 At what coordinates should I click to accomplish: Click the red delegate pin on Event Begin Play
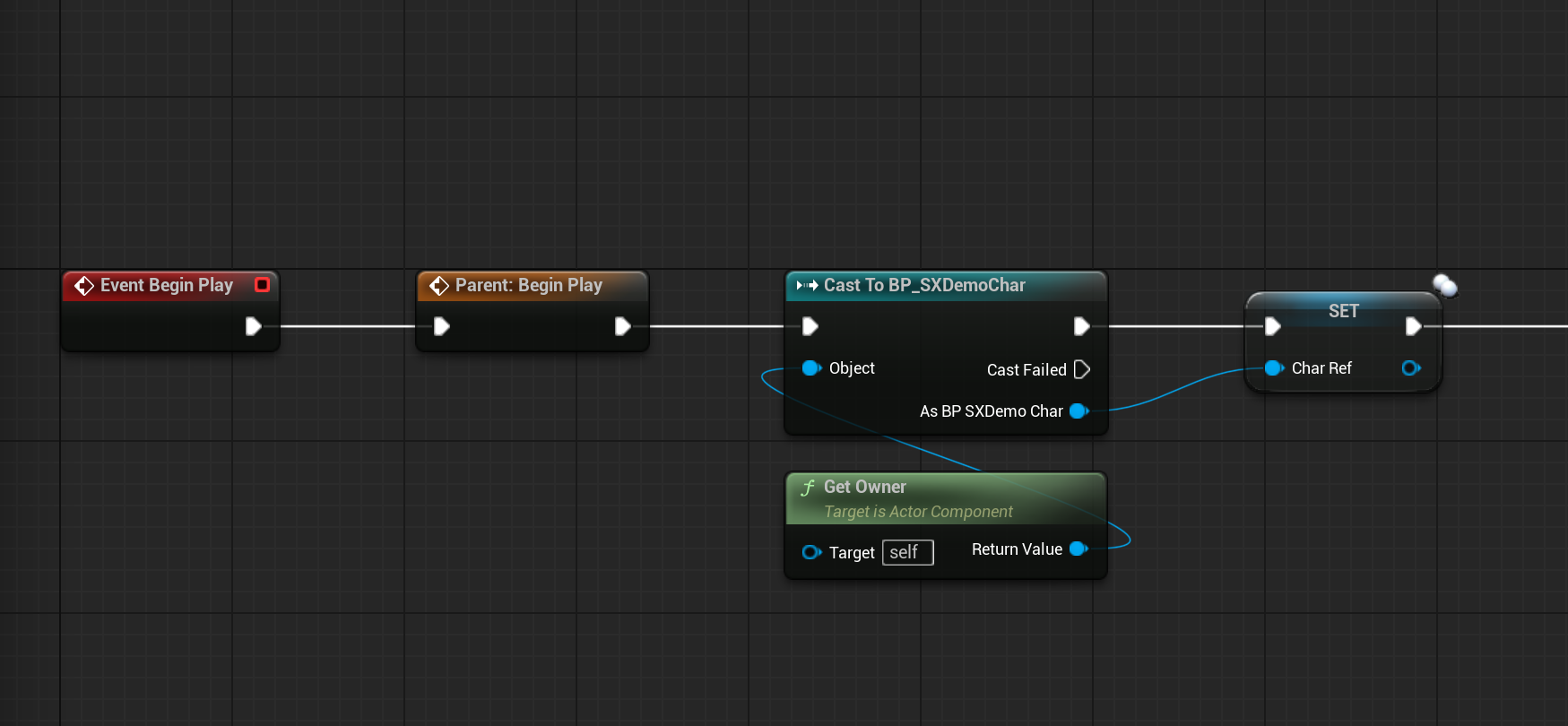262,285
